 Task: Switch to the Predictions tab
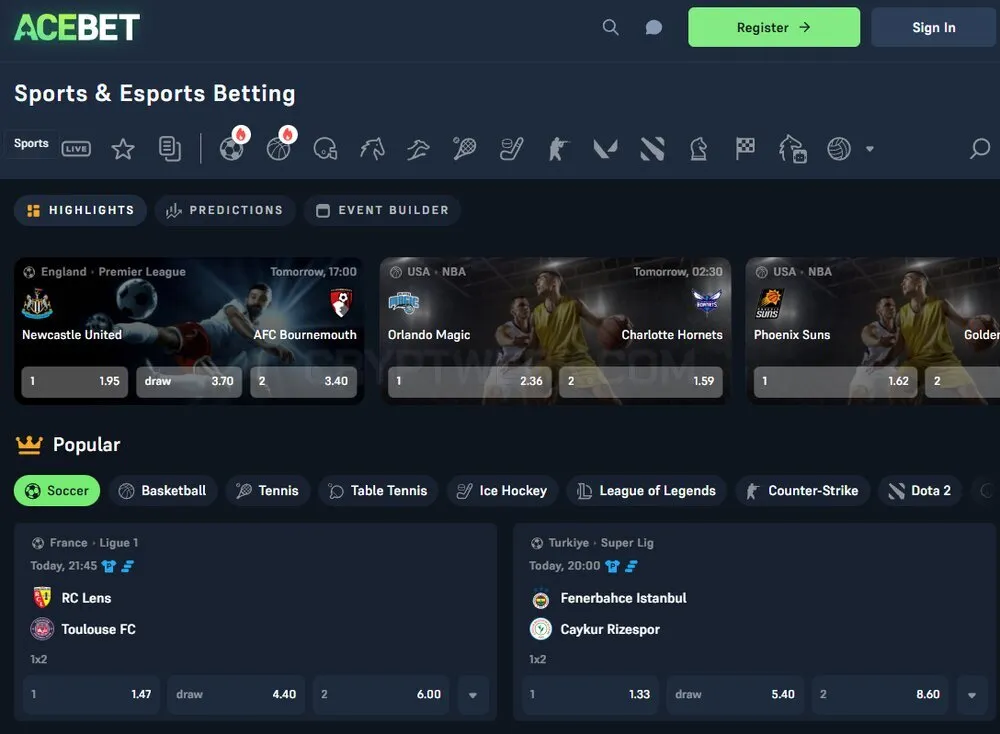click(225, 210)
